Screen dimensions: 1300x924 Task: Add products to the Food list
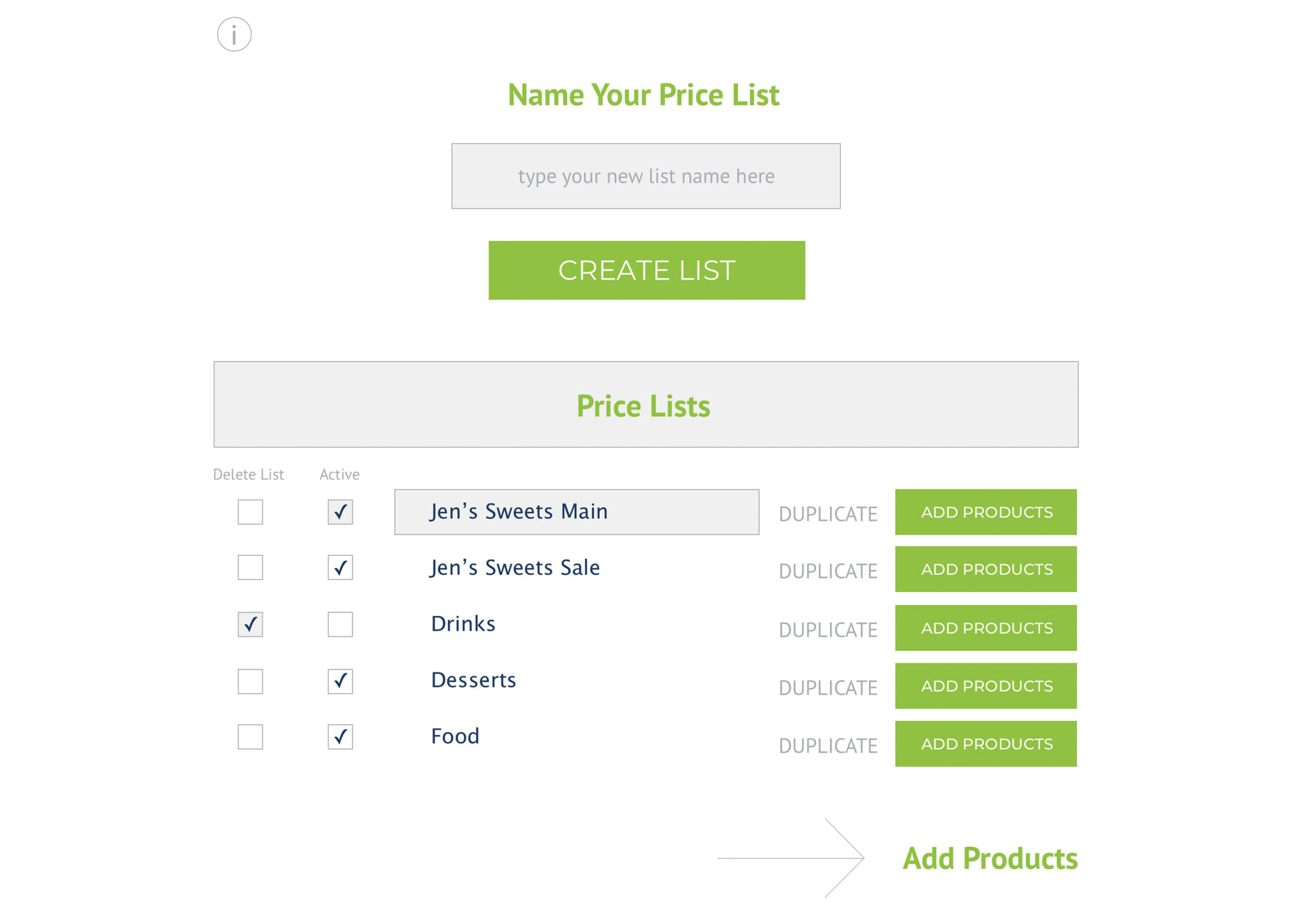(986, 744)
